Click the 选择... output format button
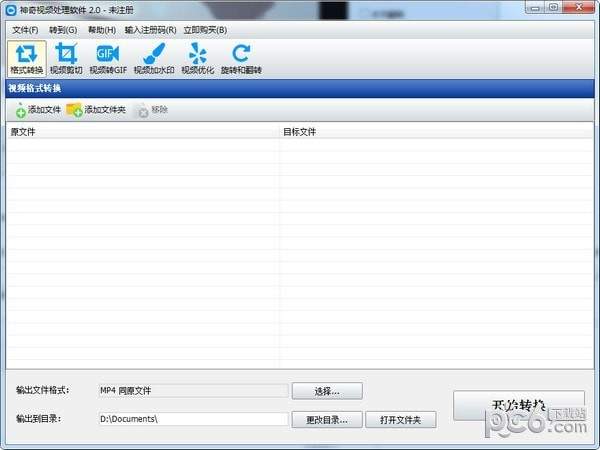This screenshot has width=600, height=450. 327,391
